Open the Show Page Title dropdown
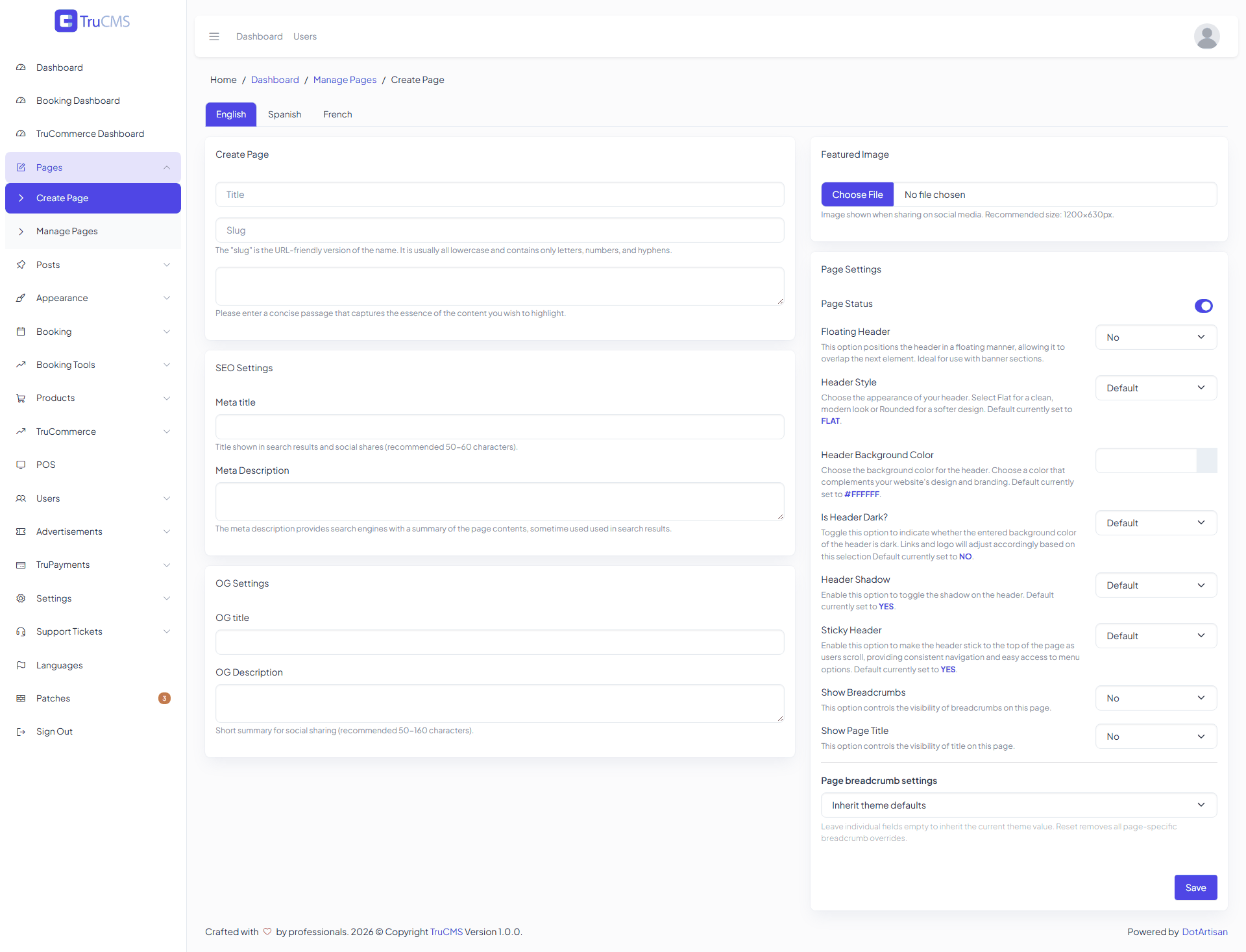Screen dimensions: 1246x952 [x=1156, y=737]
